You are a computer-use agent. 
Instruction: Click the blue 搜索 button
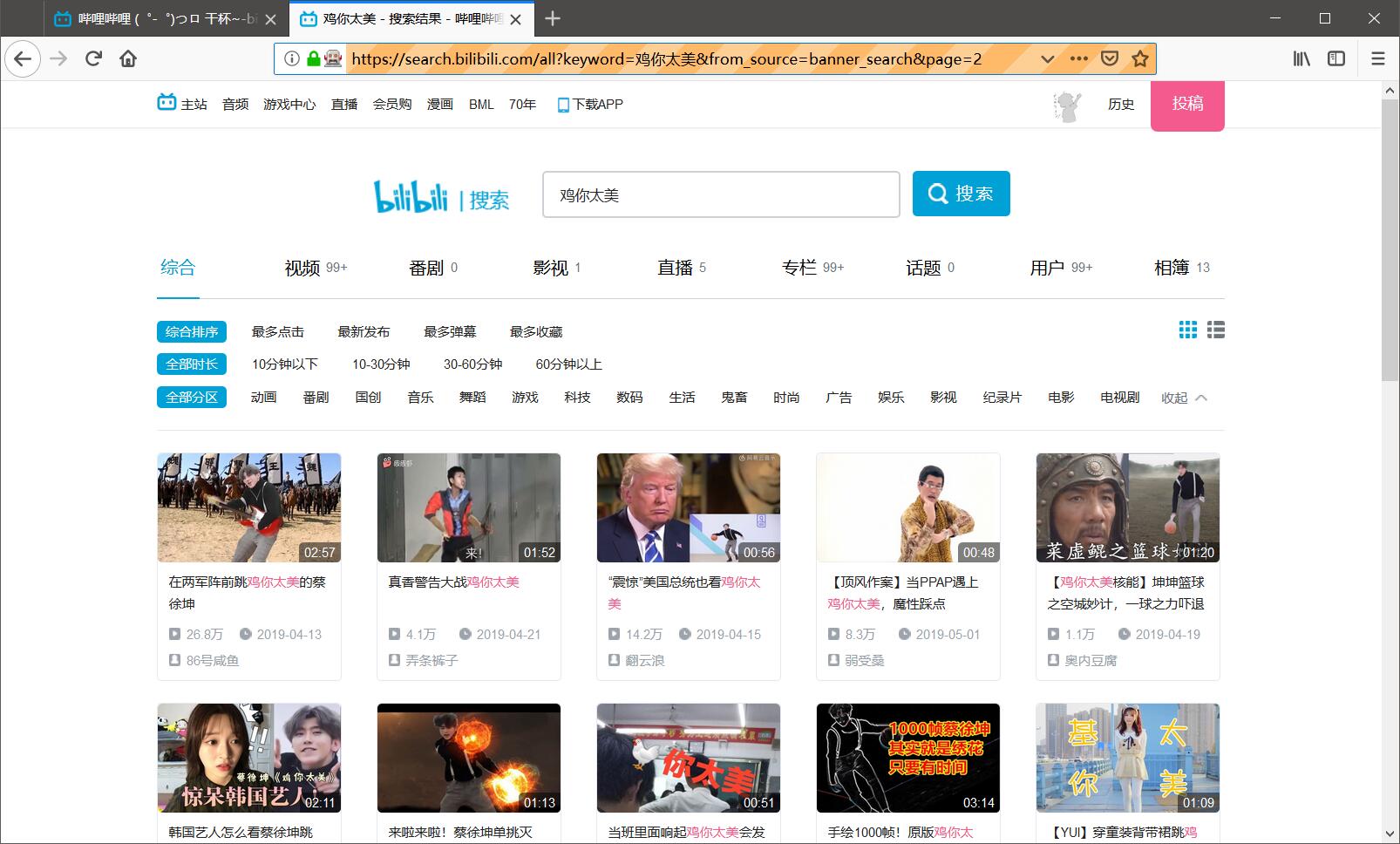(x=961, y=194)
